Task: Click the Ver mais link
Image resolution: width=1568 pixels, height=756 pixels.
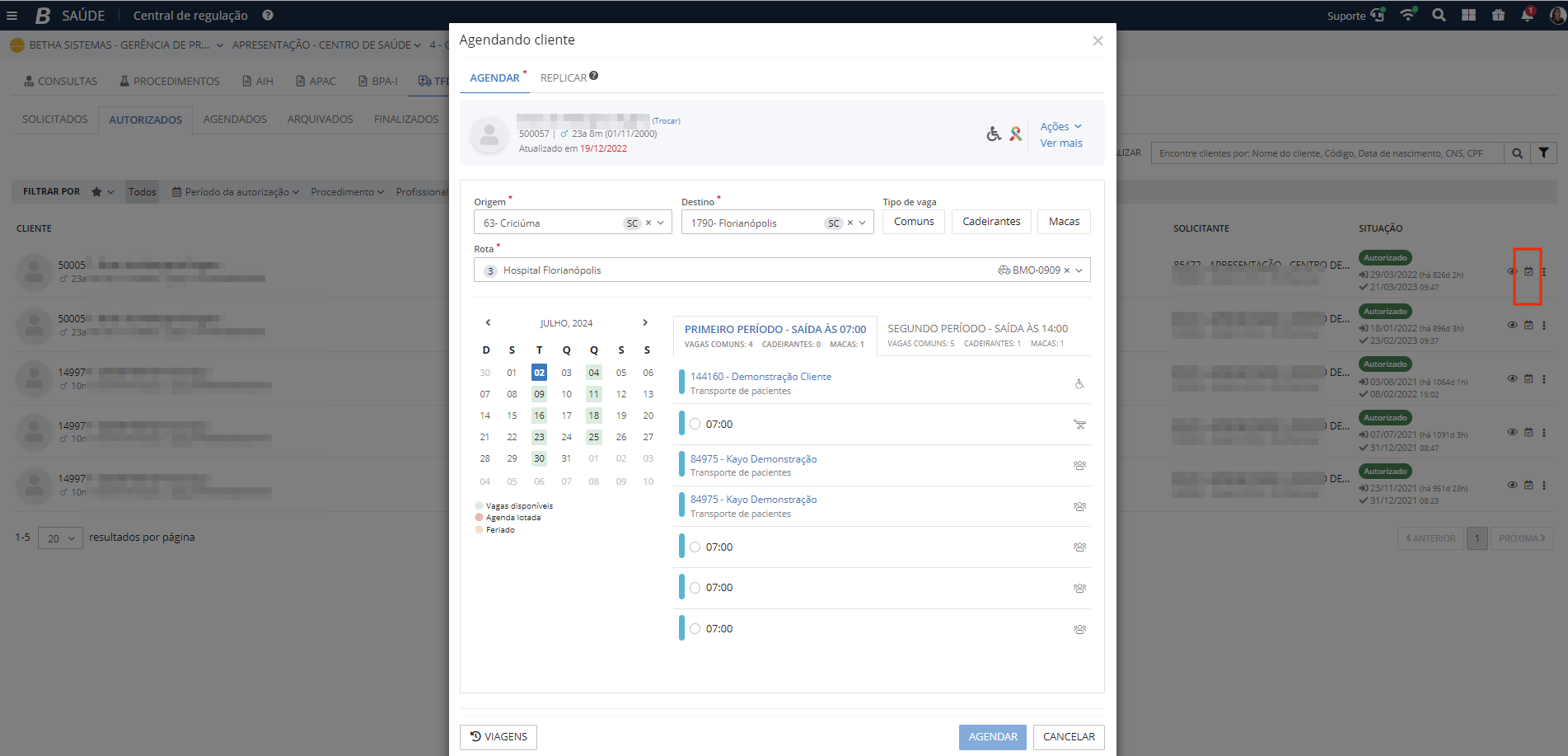Action: point(1061,143)
